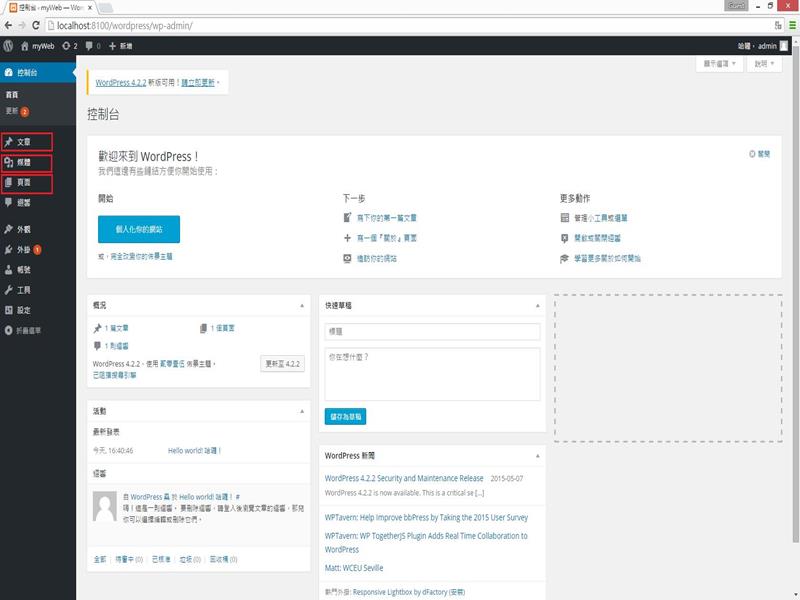Click the translate icon in address bar
This screenshot has width=800, height=600.
point(778,25)
